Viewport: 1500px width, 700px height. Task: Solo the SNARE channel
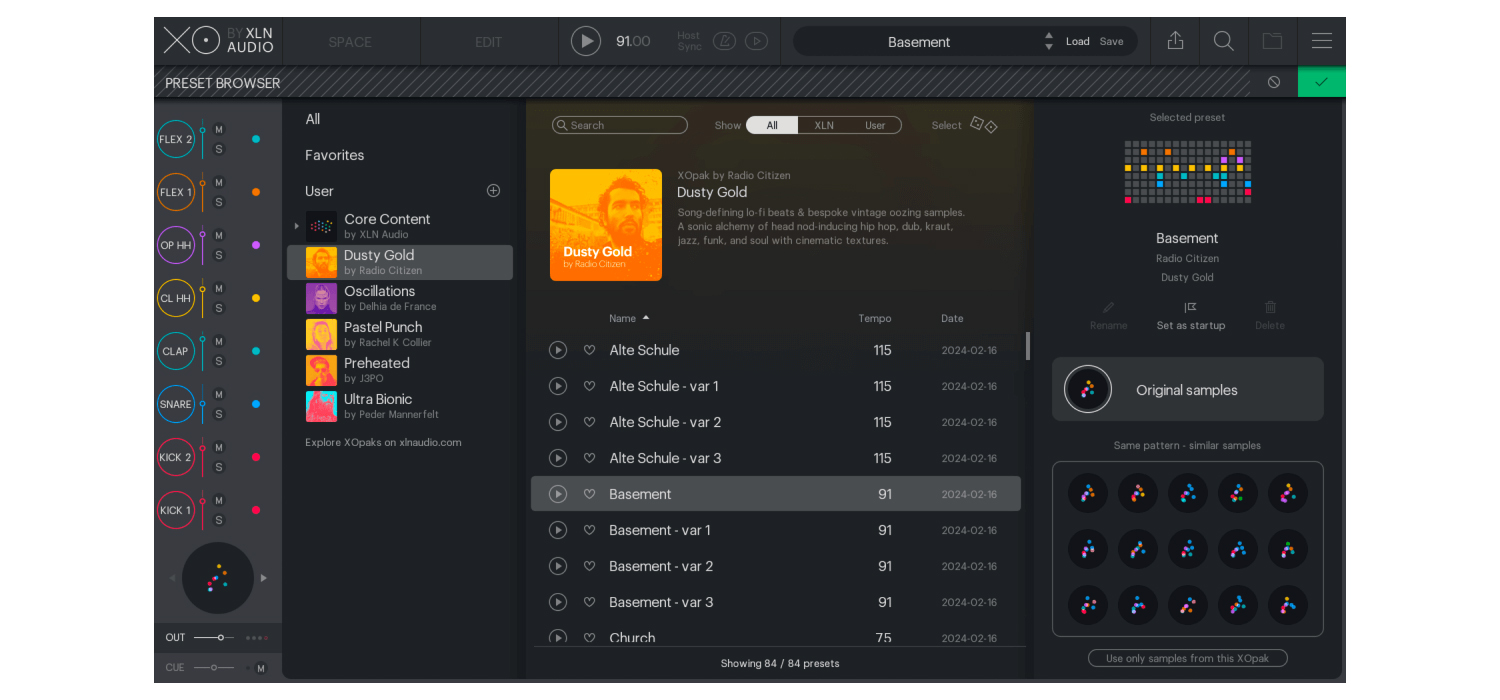coord(219,414)
